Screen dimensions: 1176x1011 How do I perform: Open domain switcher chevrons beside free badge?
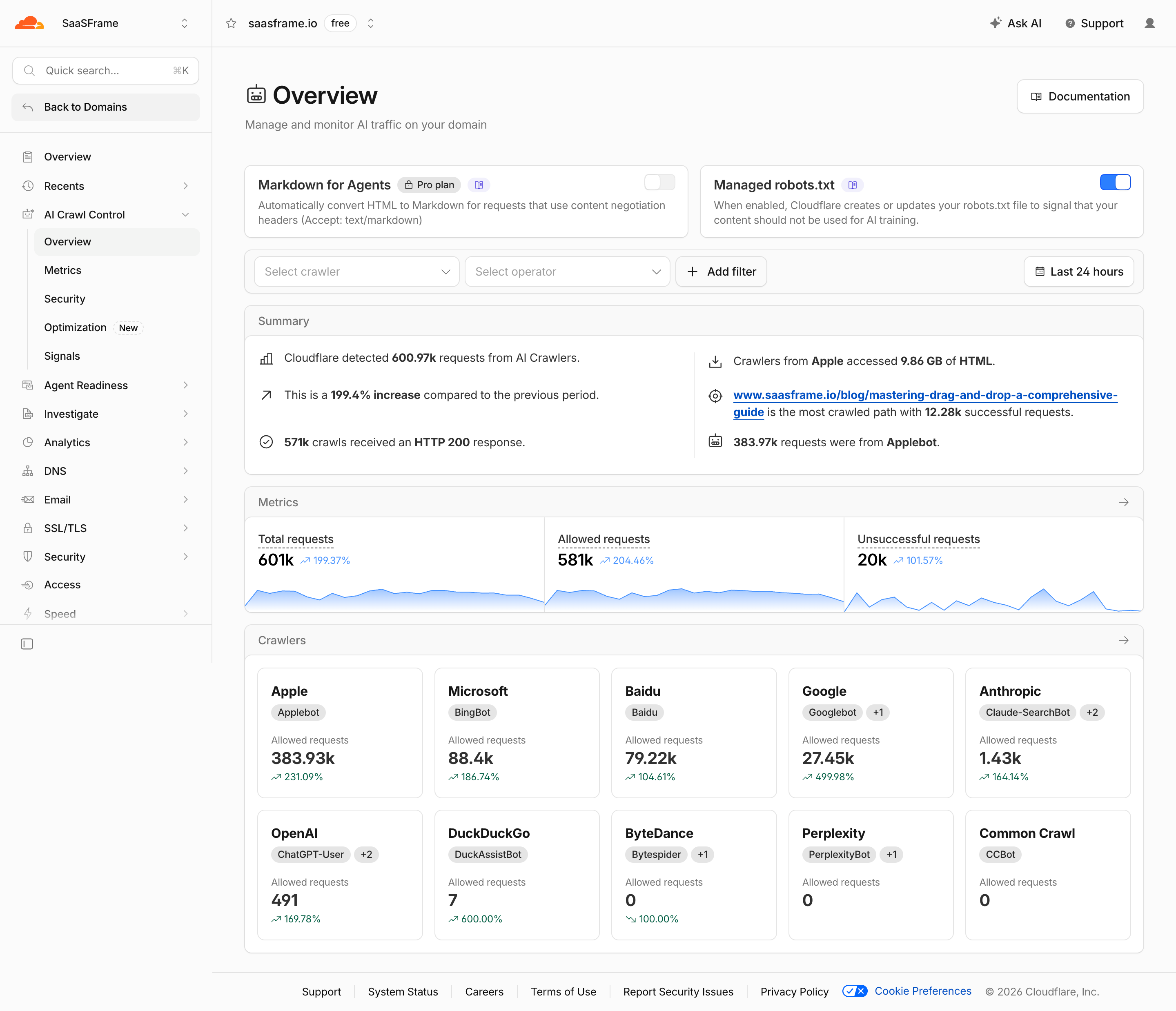click(371, 23)
